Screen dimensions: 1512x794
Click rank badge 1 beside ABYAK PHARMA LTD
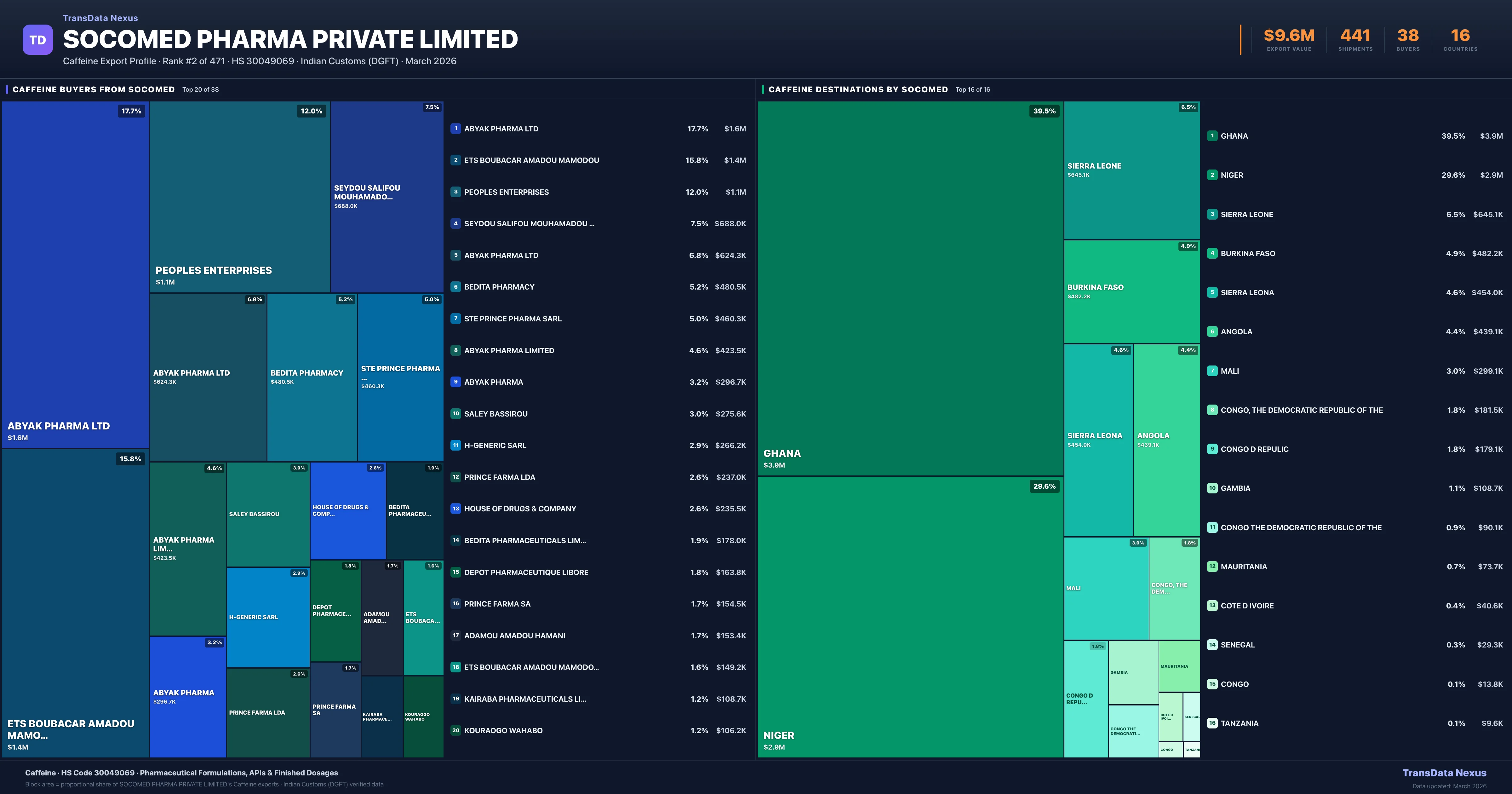[x=455, y=129]
